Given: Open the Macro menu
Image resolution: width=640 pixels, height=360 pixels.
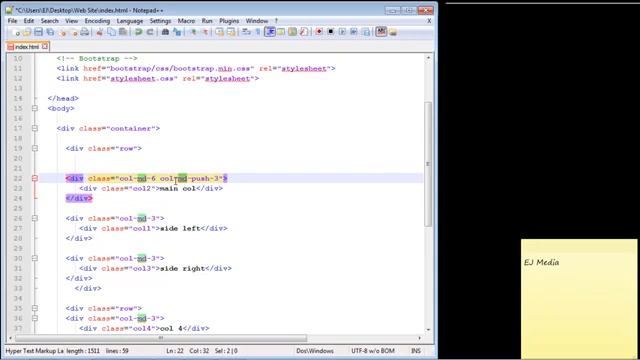Looking at the screenshot, I should 186,21.
